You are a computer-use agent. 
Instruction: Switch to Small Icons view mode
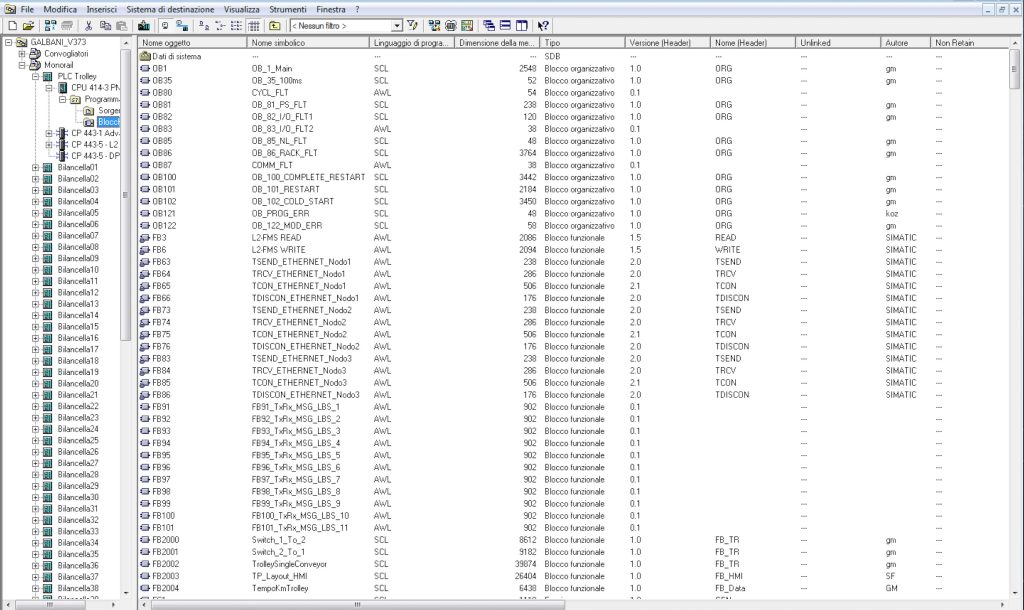tap(220, 25)
